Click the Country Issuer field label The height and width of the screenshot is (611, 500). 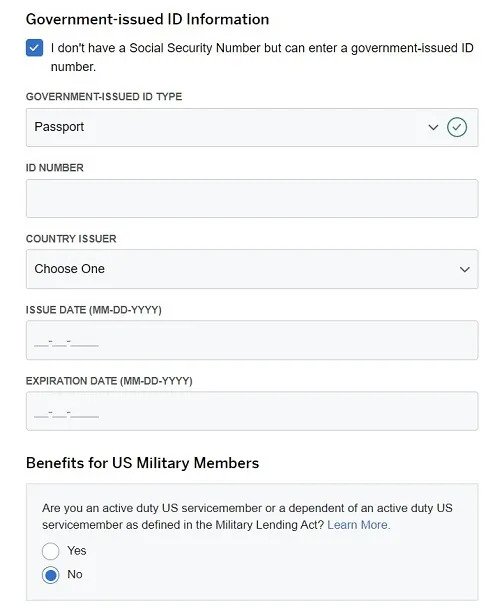pyautogui.click(x=71, y=239)
